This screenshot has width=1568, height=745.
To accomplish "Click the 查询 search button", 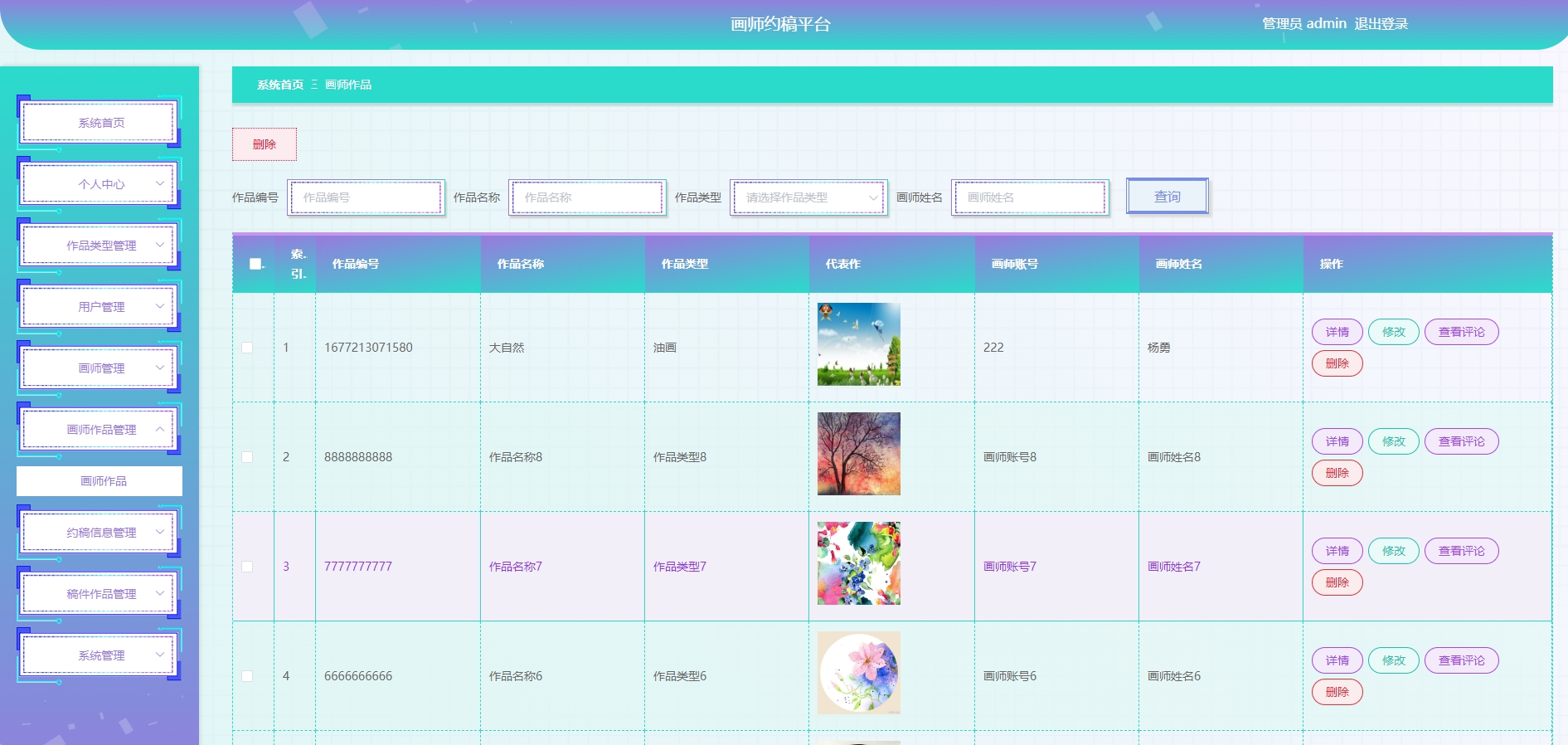I will coord(1168,197).
